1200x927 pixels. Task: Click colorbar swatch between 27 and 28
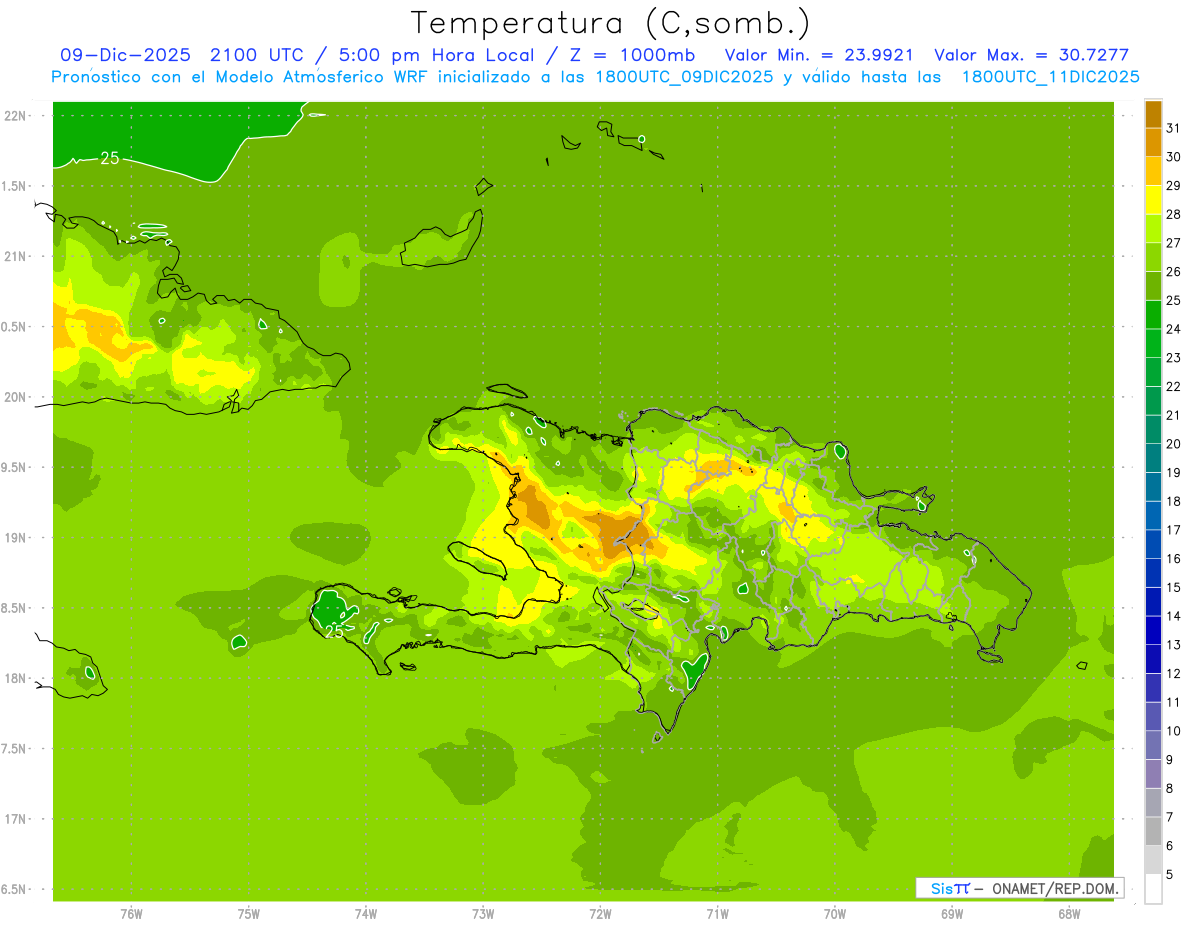tap(1153, 229)
